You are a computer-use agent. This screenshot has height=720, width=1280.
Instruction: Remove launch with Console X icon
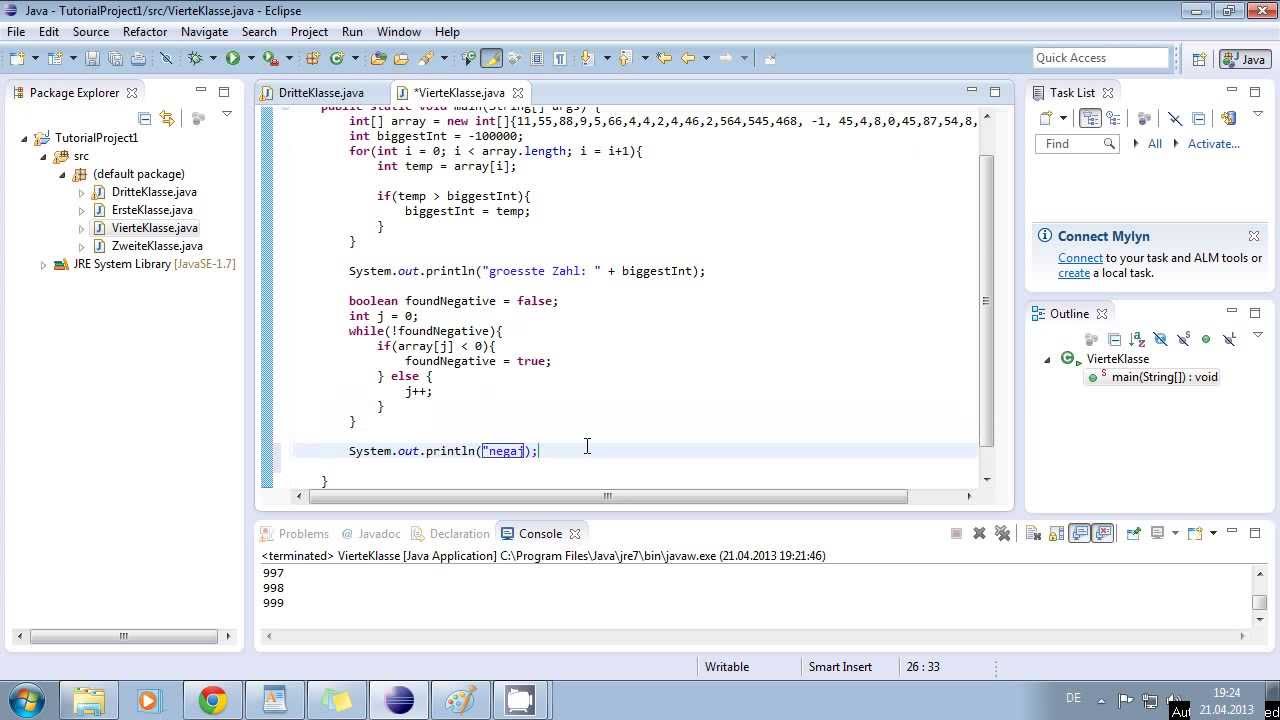point(979,534)
